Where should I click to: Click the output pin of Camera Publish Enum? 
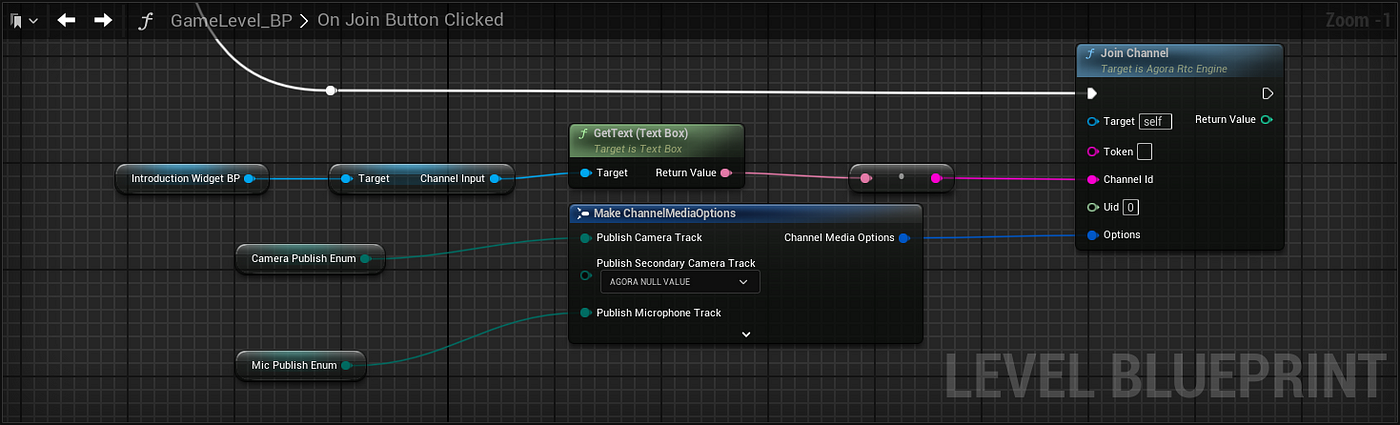366,258
